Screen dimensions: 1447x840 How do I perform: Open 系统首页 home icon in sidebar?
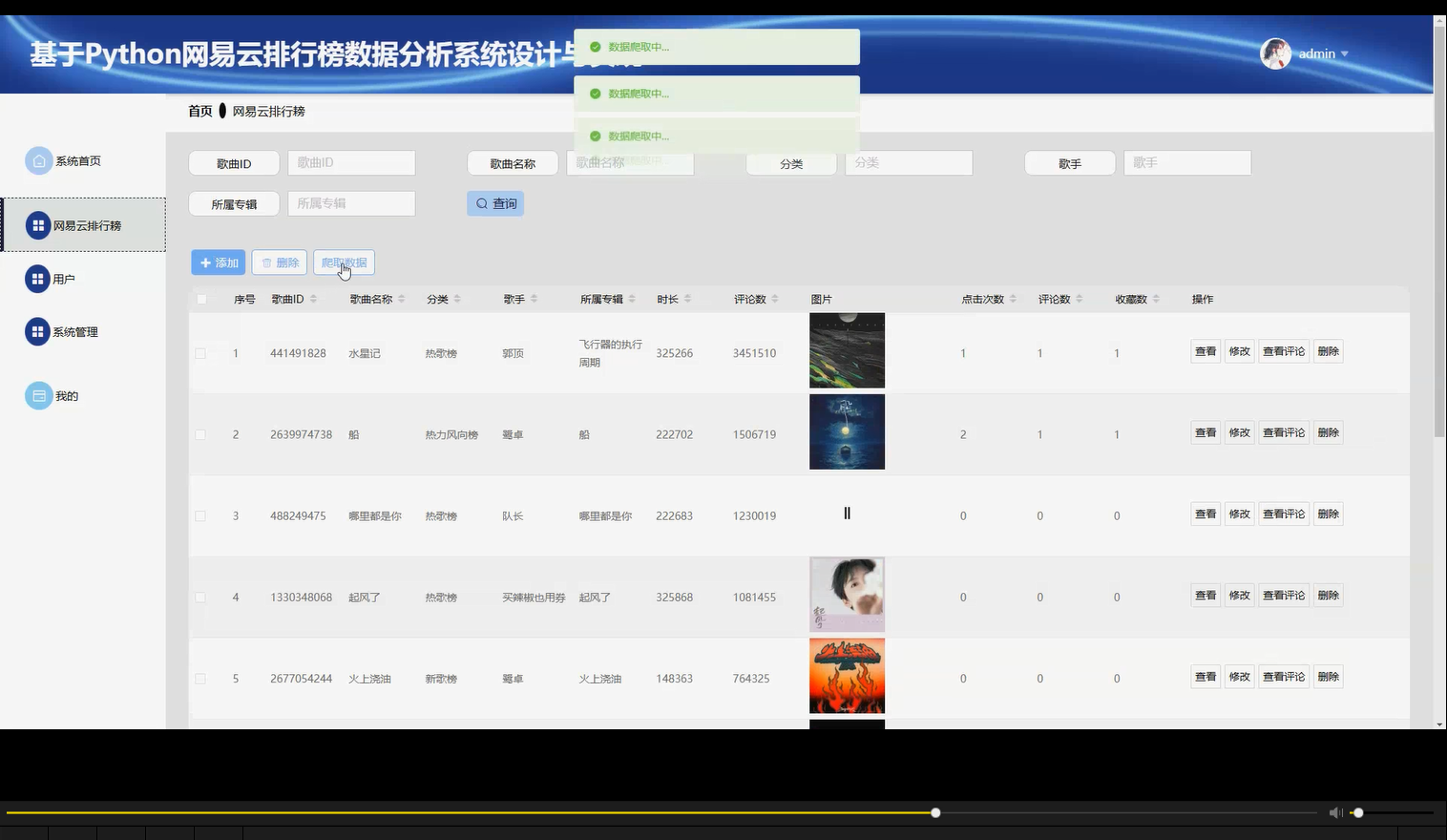[x=38, y=160]
